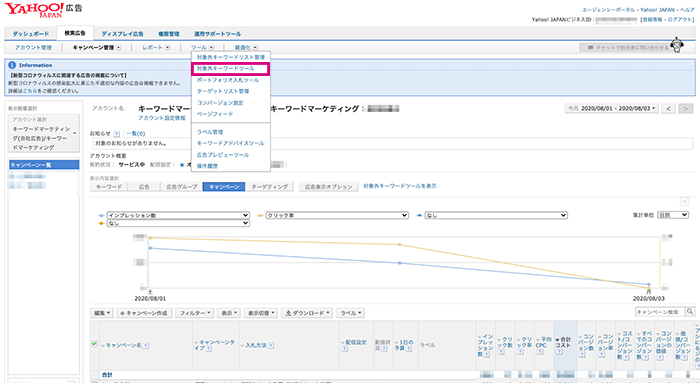Open the fourth graph metric なし dropdown (orange diamond)

point(178,223)
